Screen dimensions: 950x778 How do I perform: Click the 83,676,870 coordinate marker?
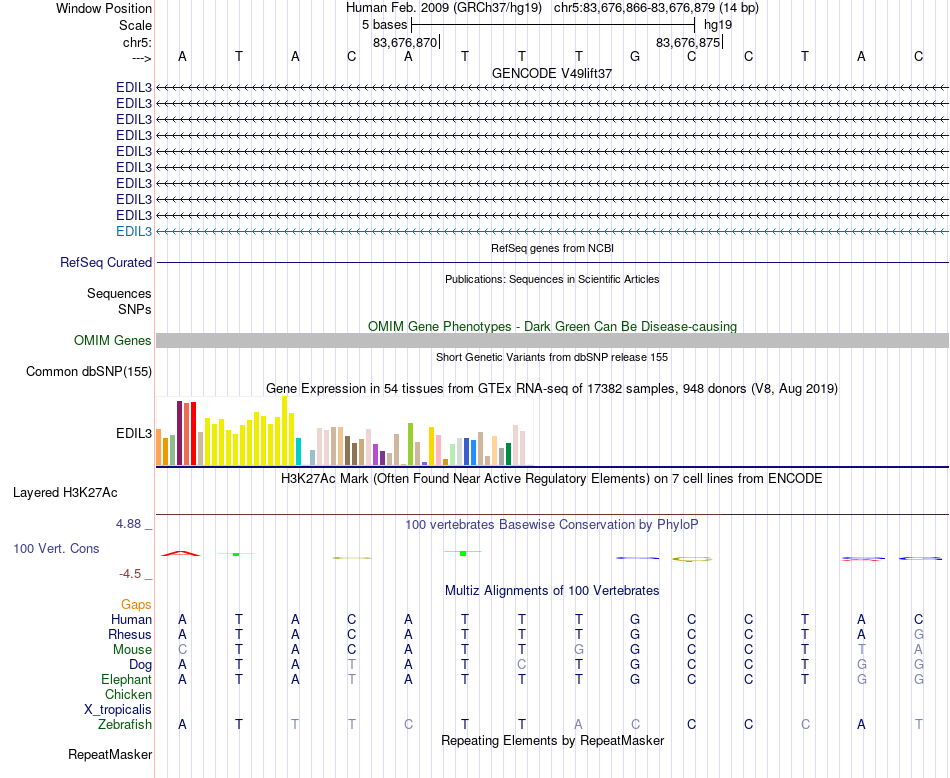(x=405, y=42)
